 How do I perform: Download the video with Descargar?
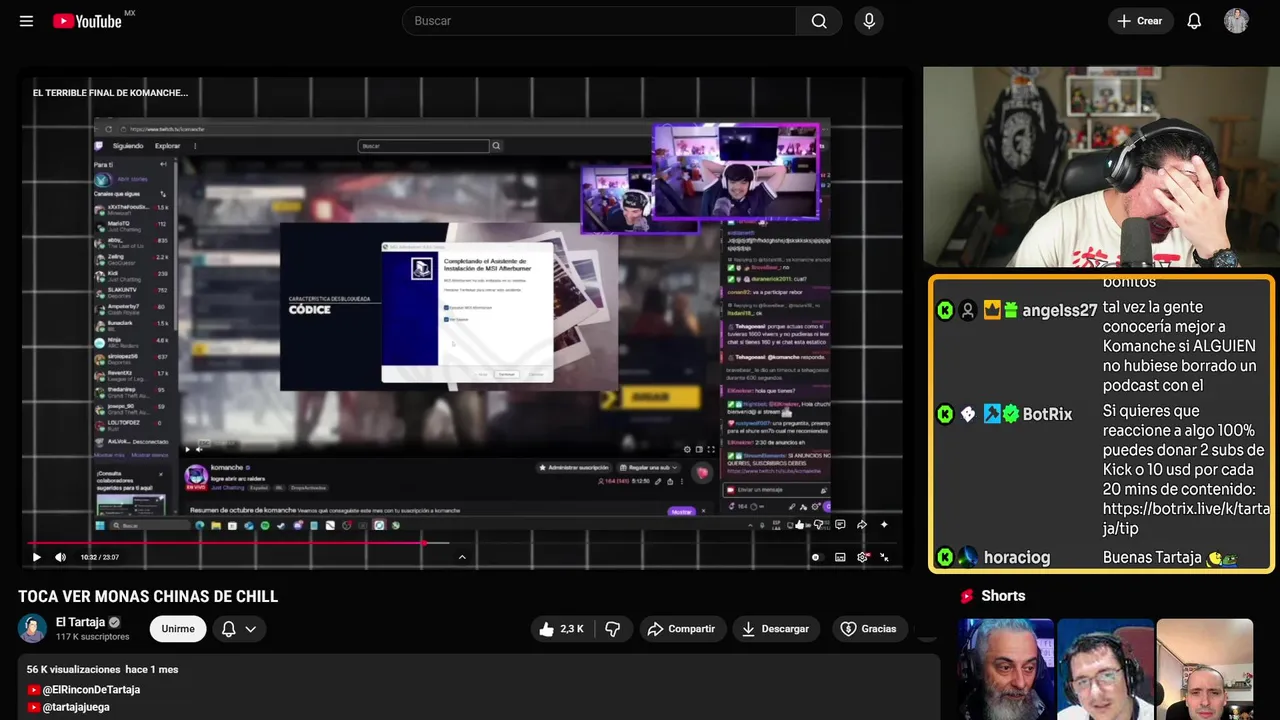pos(776,629)
